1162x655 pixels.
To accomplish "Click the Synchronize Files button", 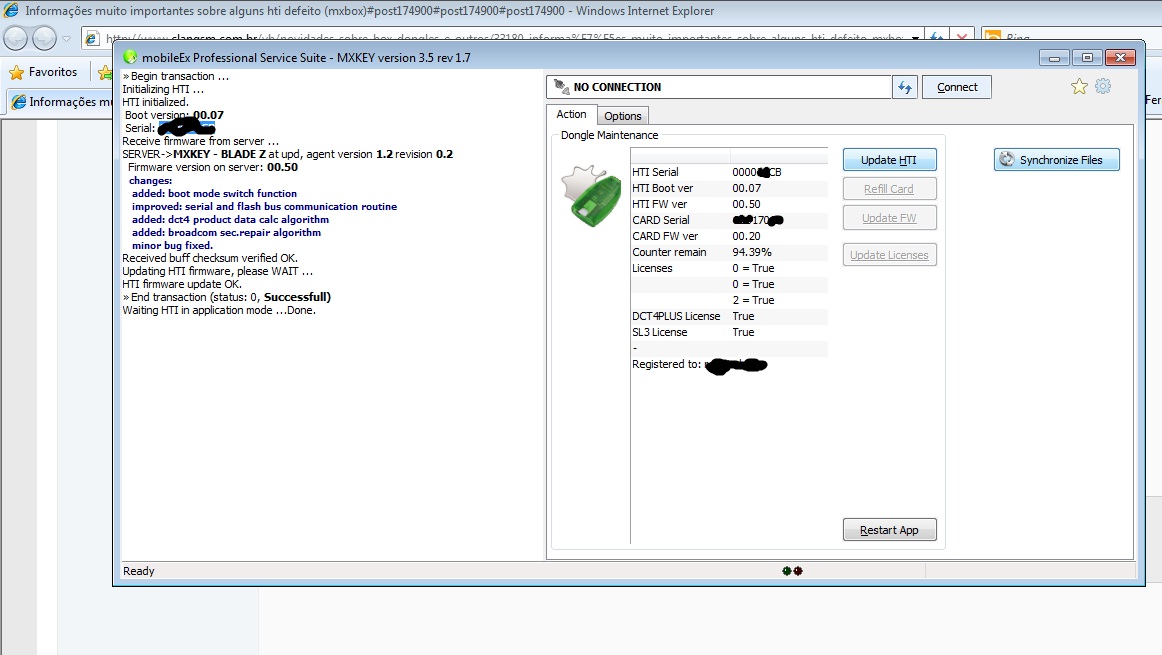I will (x=1057, y=160).
